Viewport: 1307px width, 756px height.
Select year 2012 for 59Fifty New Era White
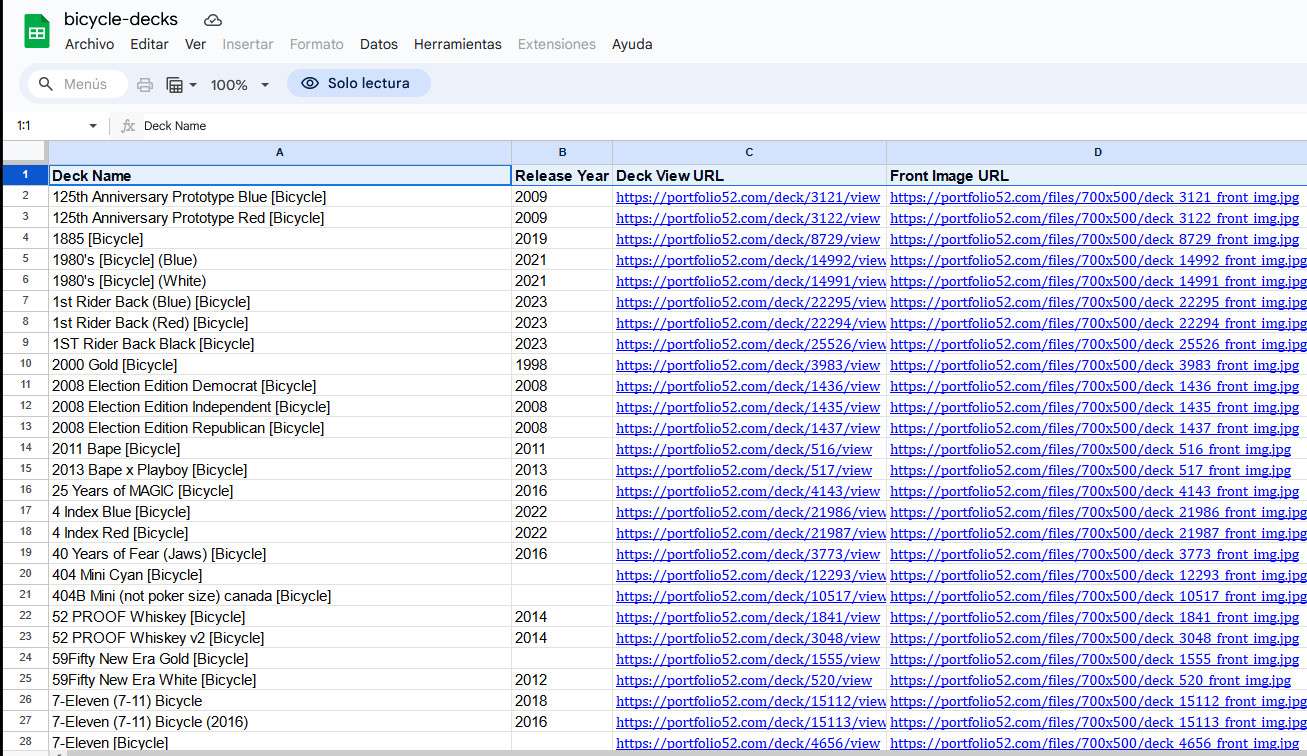coord(562,680)
